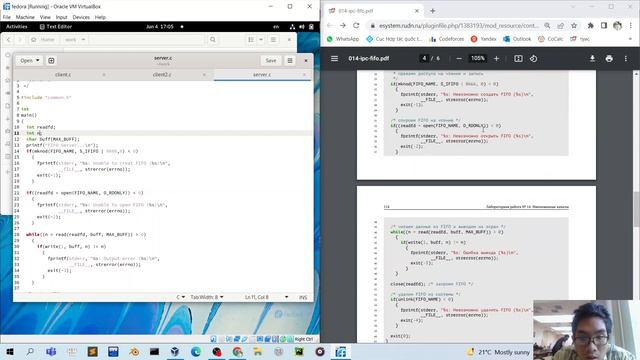The image size is (640, 360).
Task: Open Microsoft Teams from taskbar
Action: 51,351
